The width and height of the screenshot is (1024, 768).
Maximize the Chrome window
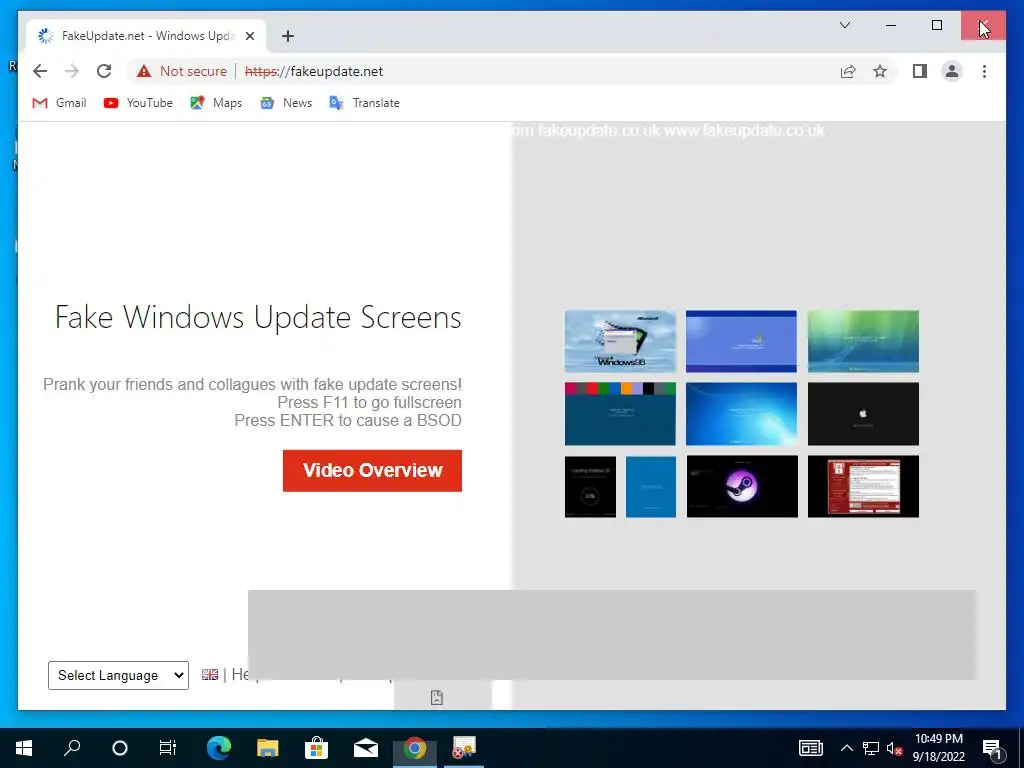[936, 25]
